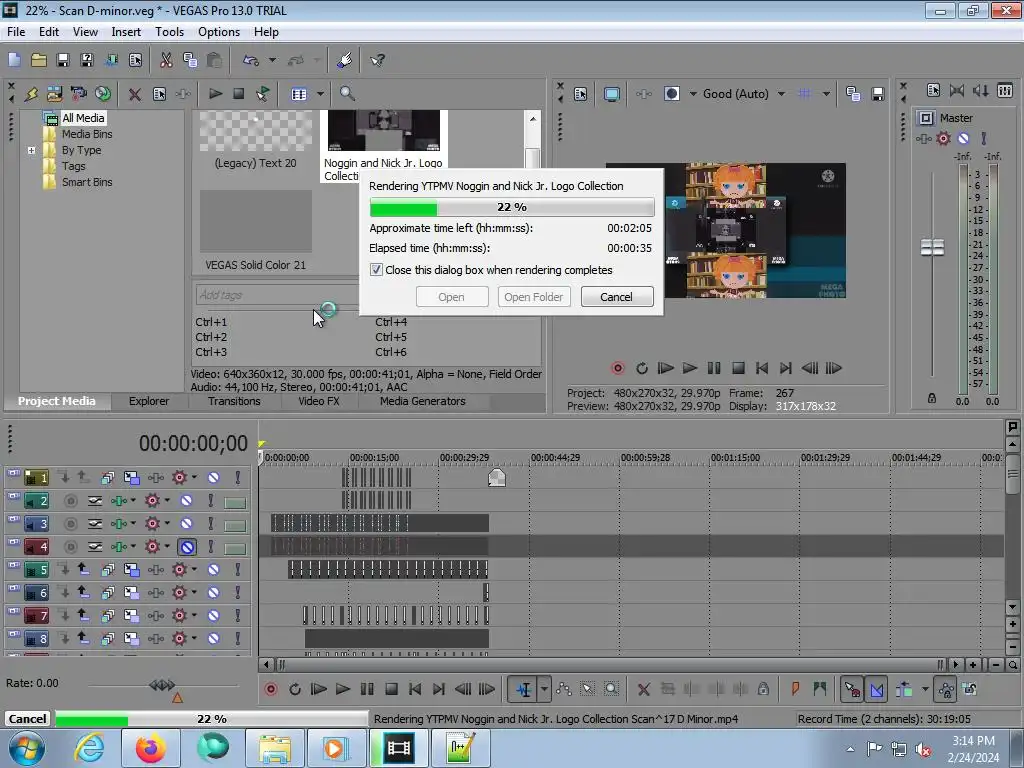
Task: Click the New project icon
Action: (x=14, y=60)
